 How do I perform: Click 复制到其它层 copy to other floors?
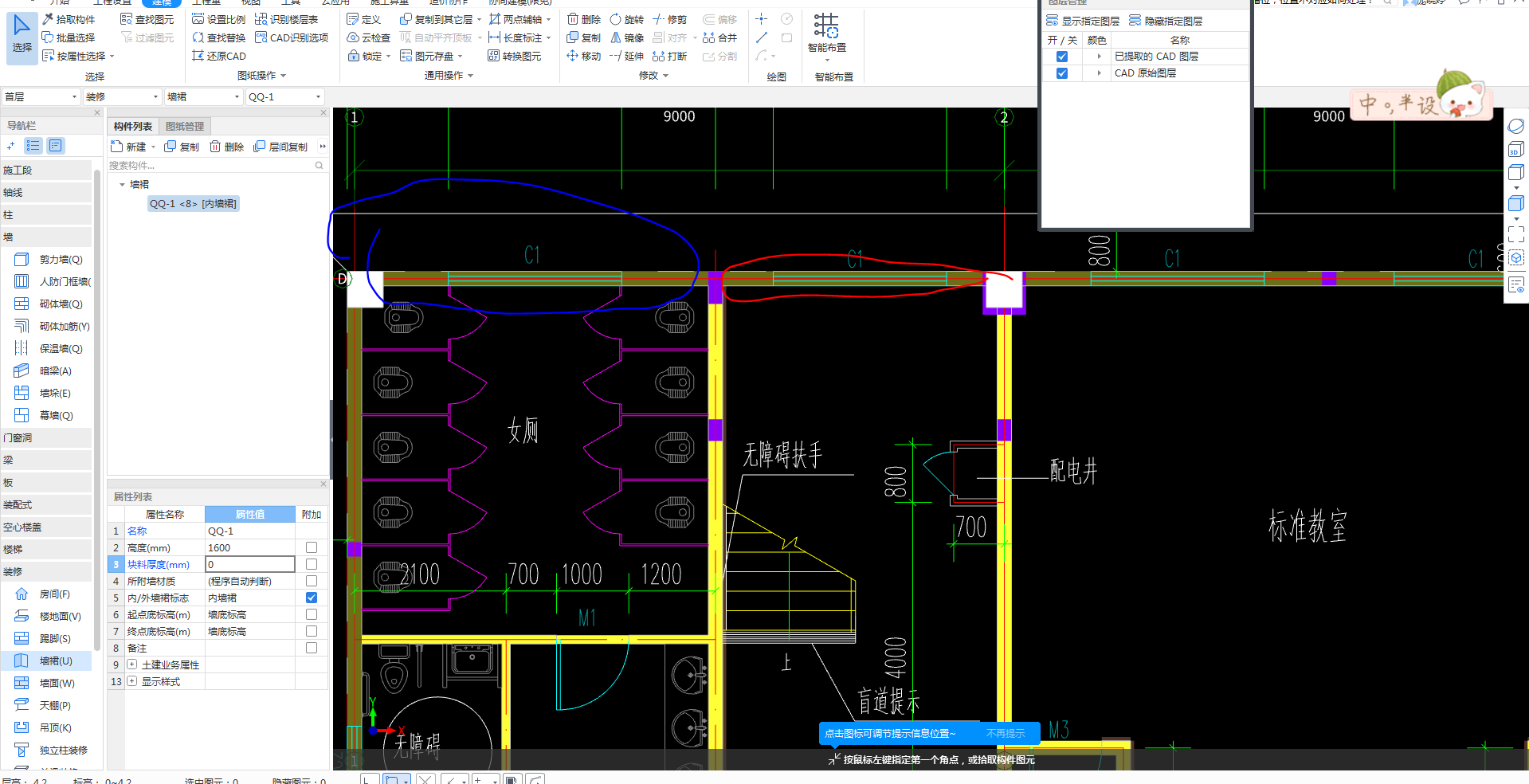pyautogui.click(x=437, y=19)
